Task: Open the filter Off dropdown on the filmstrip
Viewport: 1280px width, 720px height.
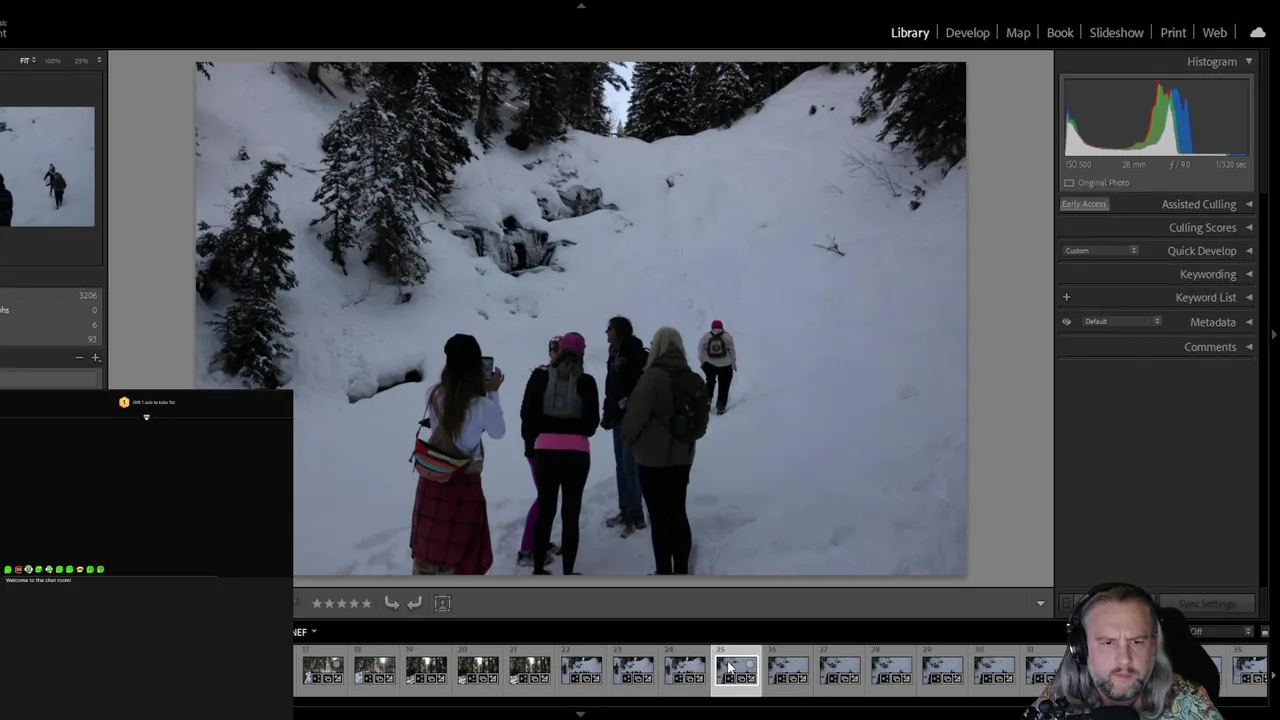Action: tap(1220, 632)
